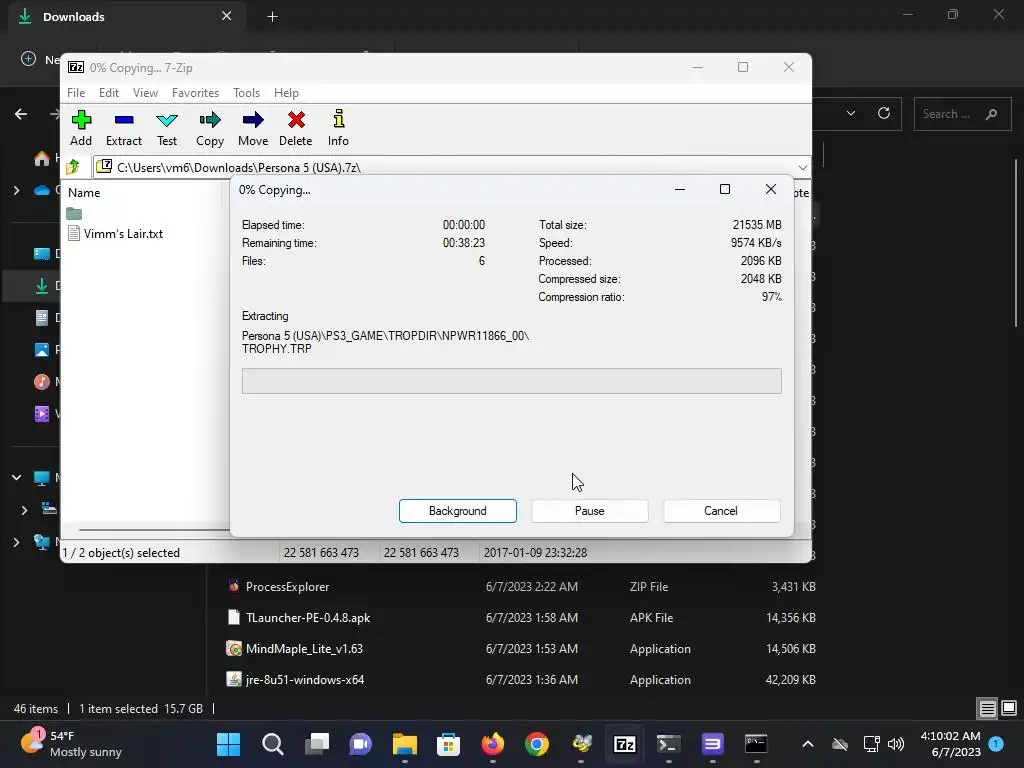The image size is (1024, 768).
Task: Select the ProcessExplorer ZIP file
Action: point(521,586)
